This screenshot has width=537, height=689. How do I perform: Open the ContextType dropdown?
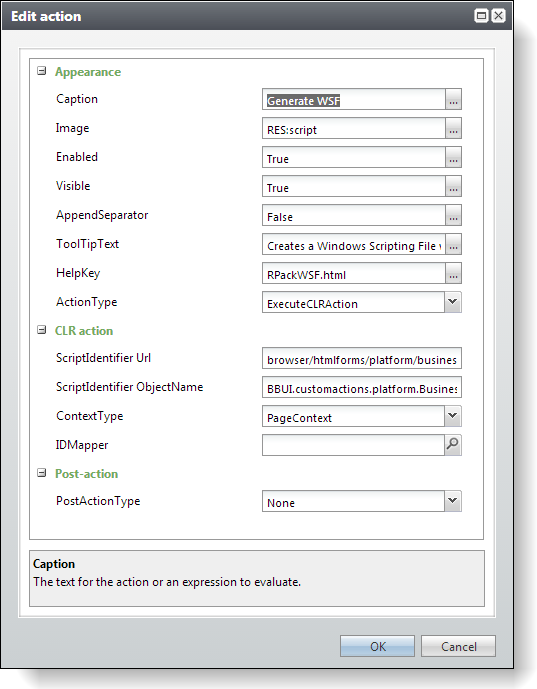[453, 416]
